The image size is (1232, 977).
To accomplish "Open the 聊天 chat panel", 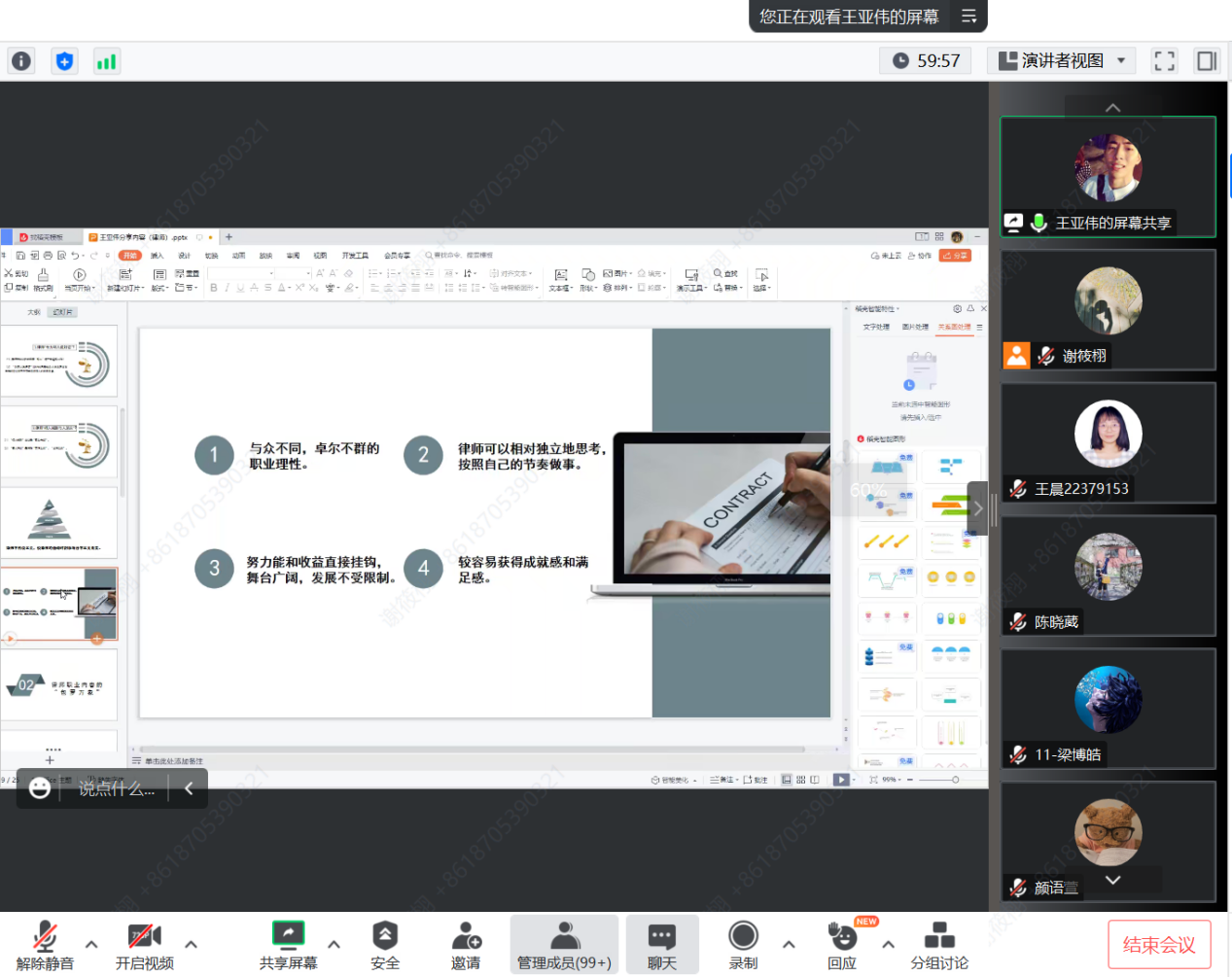I will 662,945.
